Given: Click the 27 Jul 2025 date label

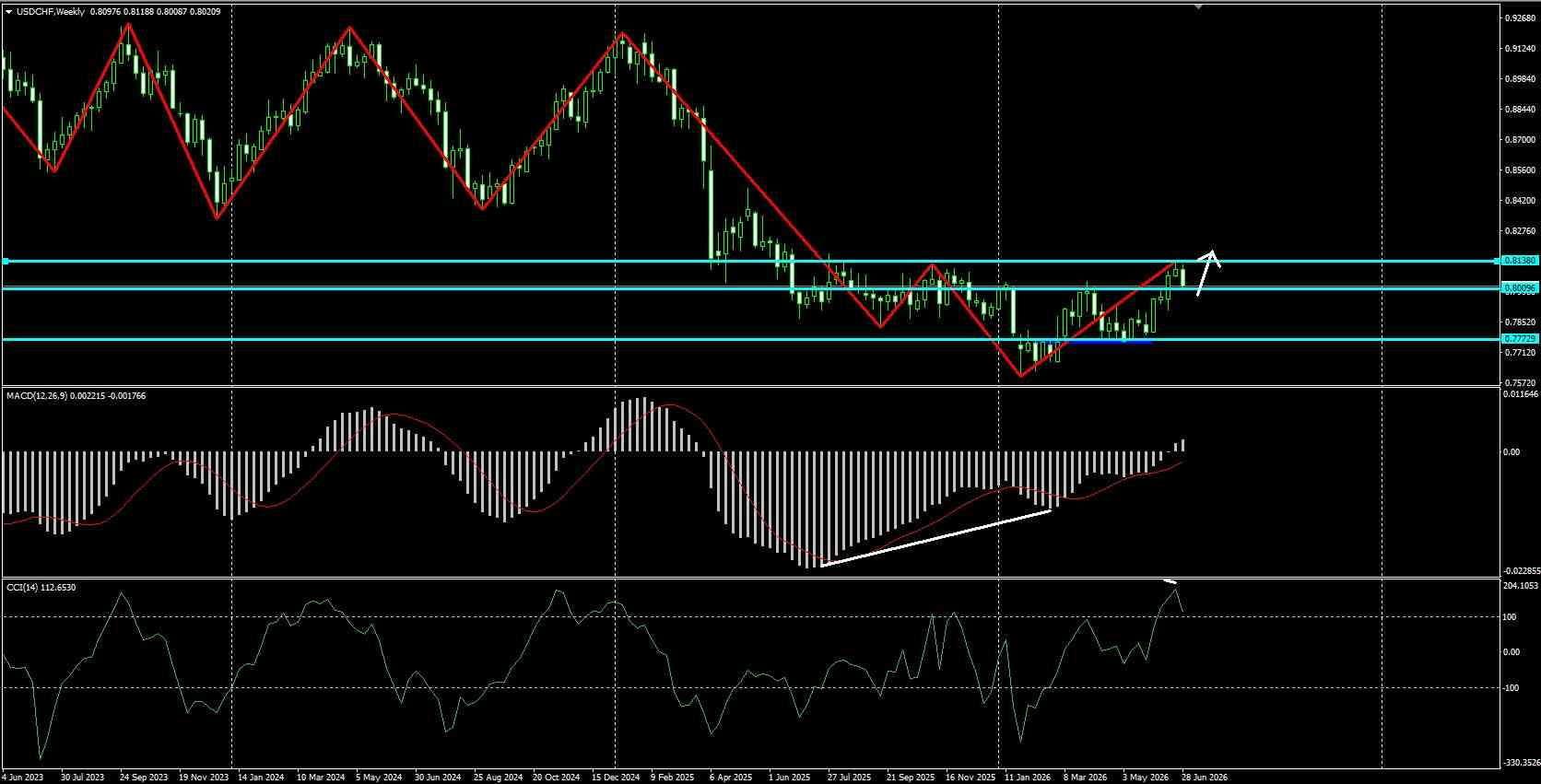Looking at the screenshot, I should [x=851, y=777].
